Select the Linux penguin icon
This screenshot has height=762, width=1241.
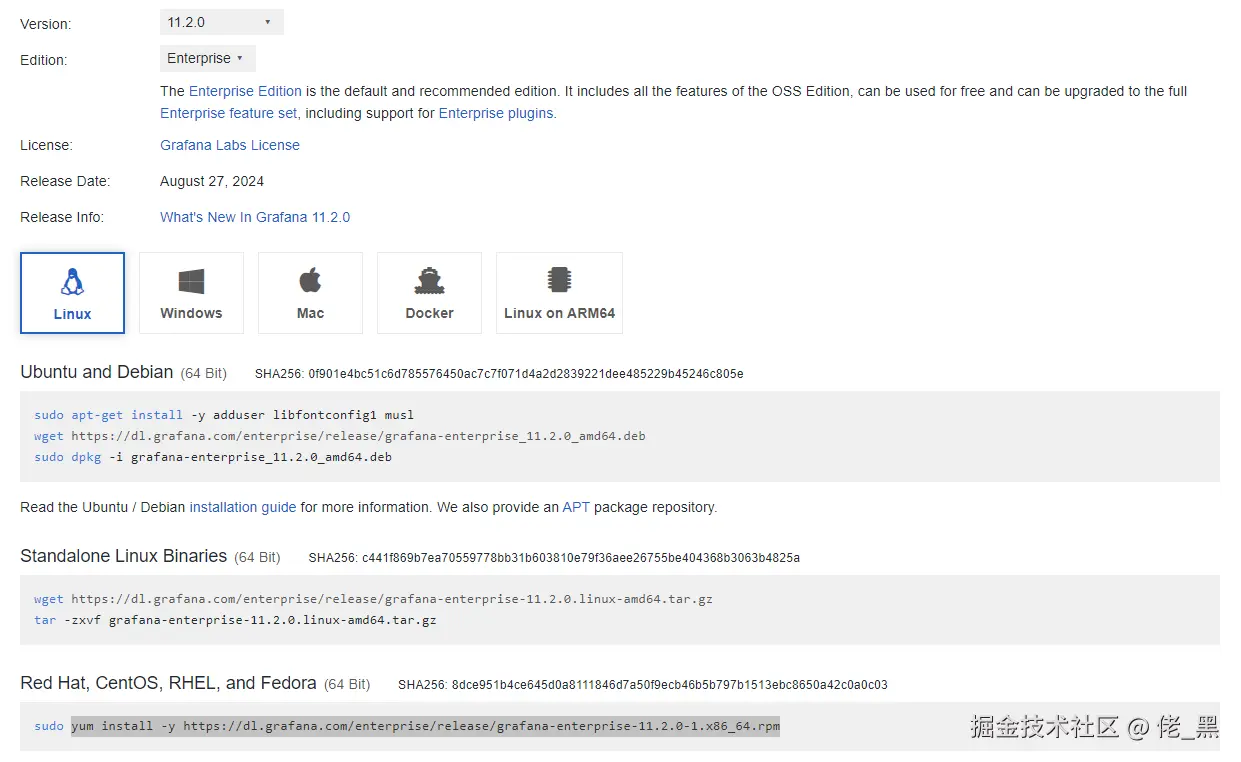72,282
